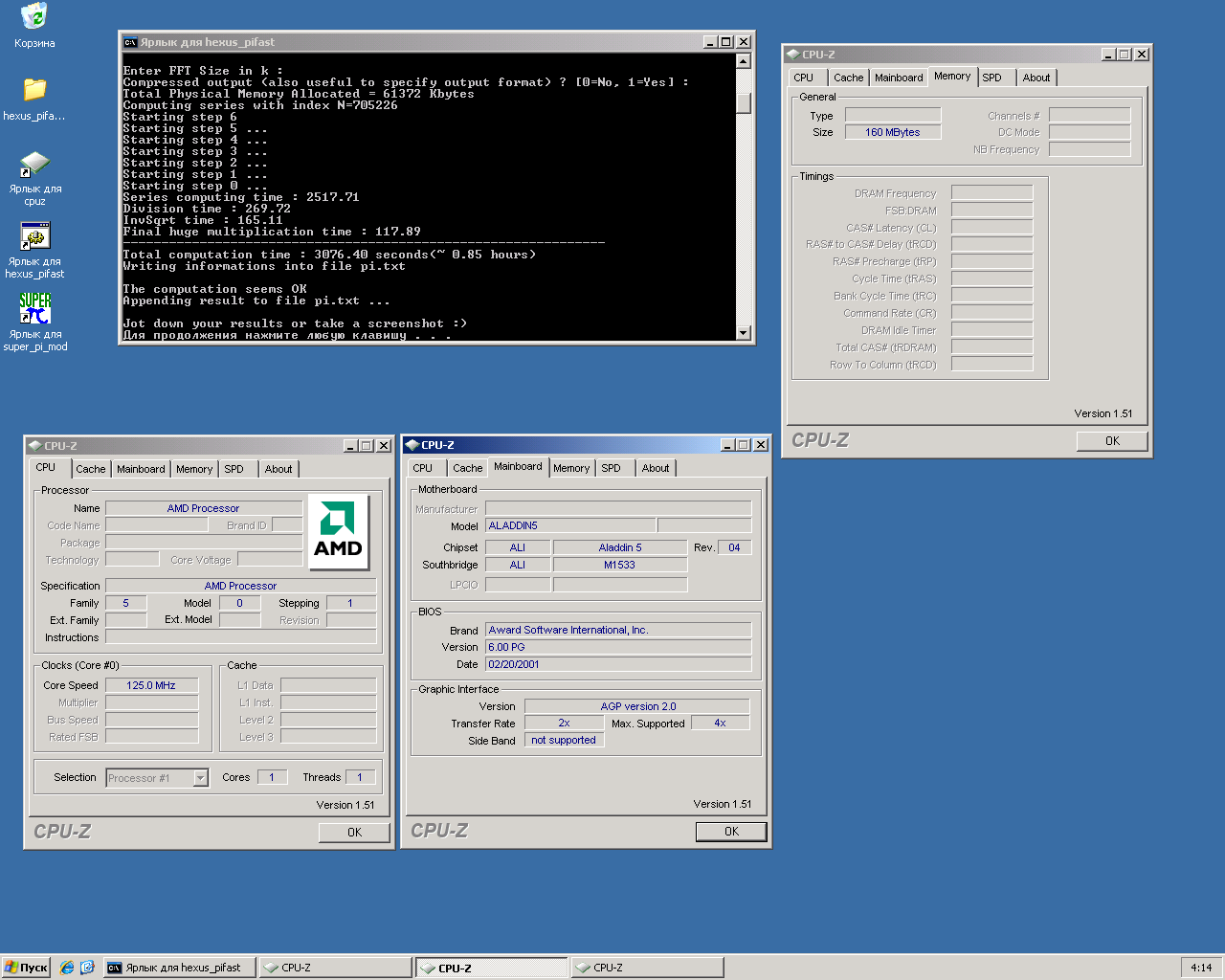This screenshot has width=1225, height=980.
Task: Switch to hexus_pifast taskbar button
Action: click(x=179, y=968)
